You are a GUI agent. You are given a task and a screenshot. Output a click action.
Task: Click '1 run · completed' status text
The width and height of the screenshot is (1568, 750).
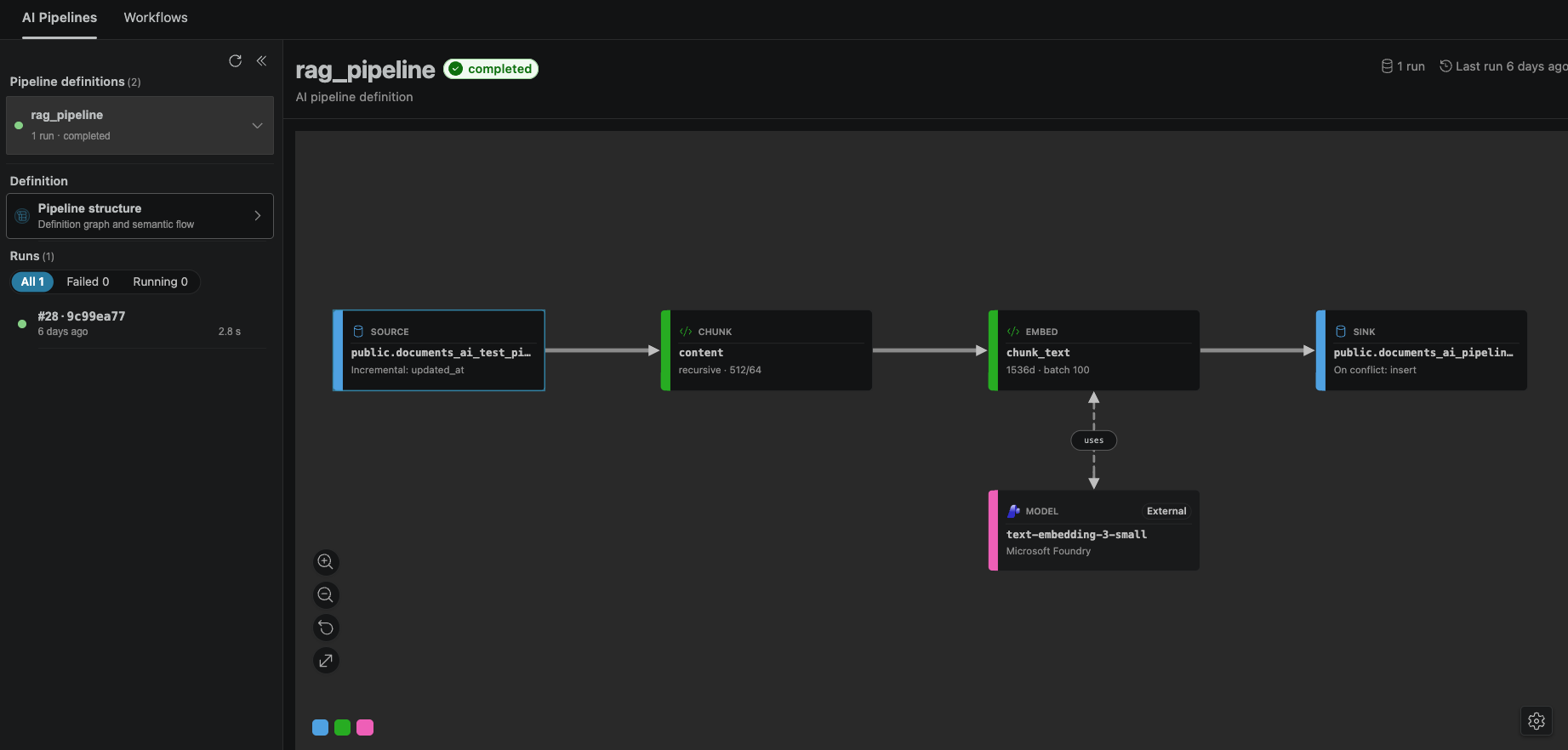pyautogui.click(x=71, y=136)
